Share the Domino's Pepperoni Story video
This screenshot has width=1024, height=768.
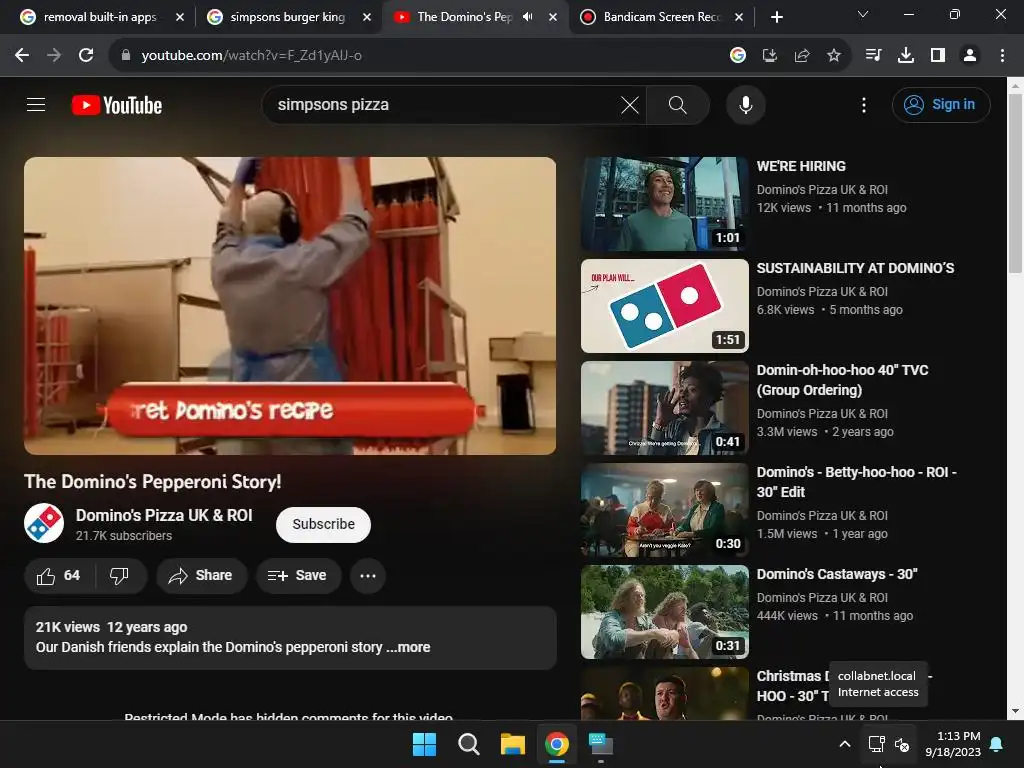201,575
